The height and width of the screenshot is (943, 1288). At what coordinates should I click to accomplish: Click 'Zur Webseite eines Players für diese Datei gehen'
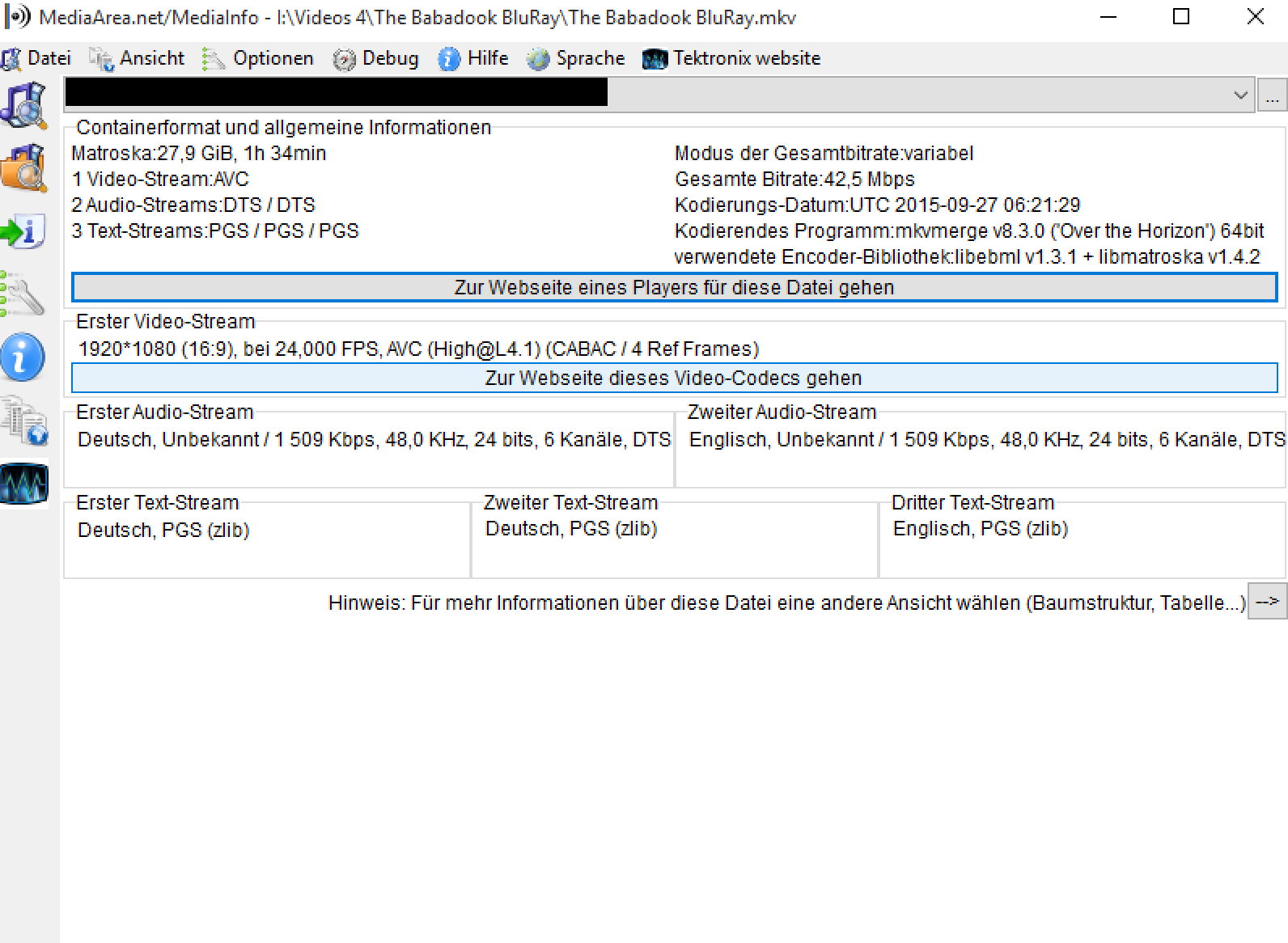pos(674,287)
